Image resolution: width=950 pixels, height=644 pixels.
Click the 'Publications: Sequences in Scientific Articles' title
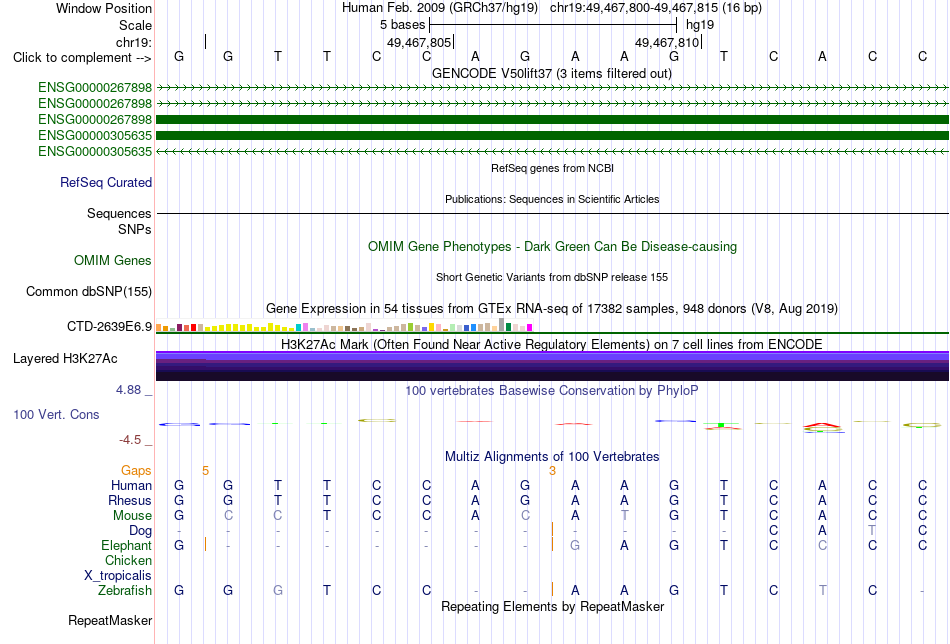click(x=552, y=199)
